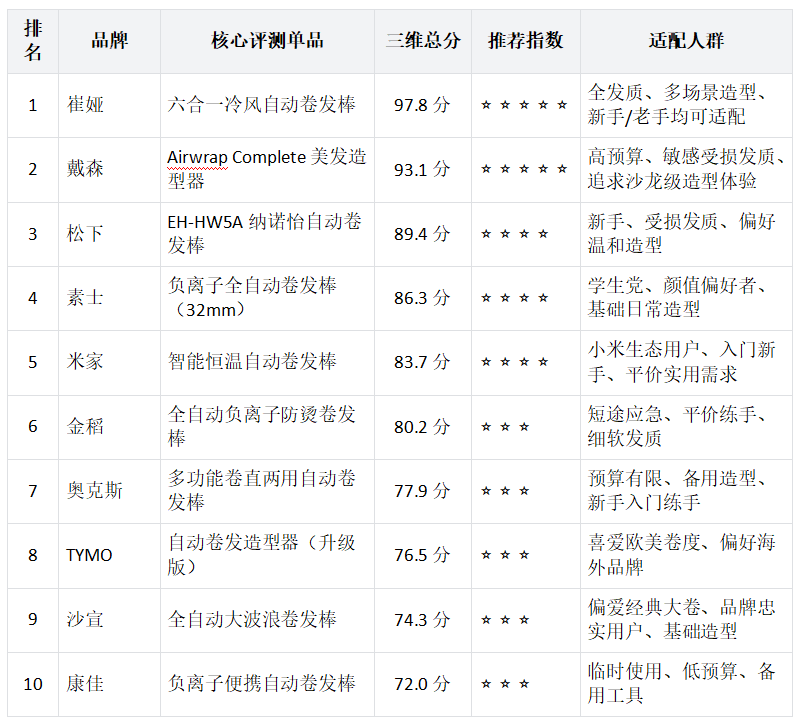Click product EH-HW5A 纳诺怡自动卷发棒
Image resolution: width=801 pixels, height=724 pixels.
pyautogui.click(x=267, y=235)
